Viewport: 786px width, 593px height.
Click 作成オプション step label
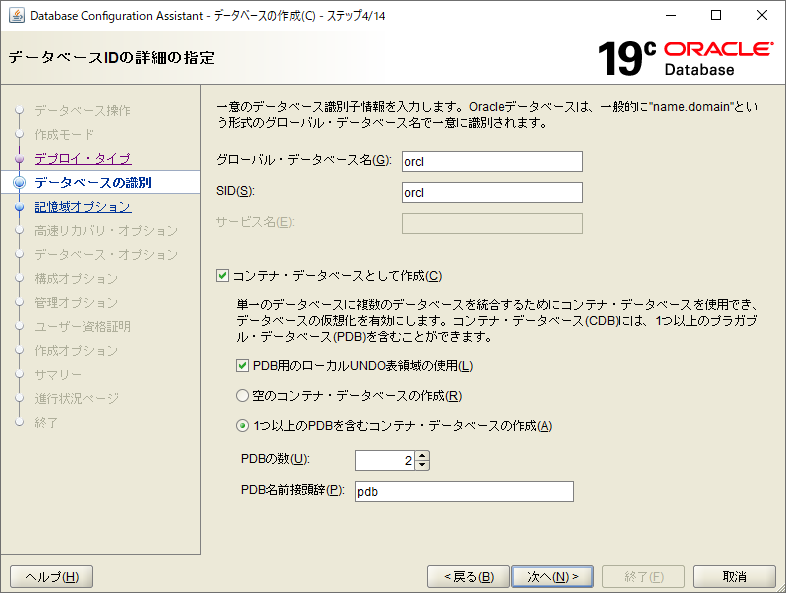(x=76, y=351)
